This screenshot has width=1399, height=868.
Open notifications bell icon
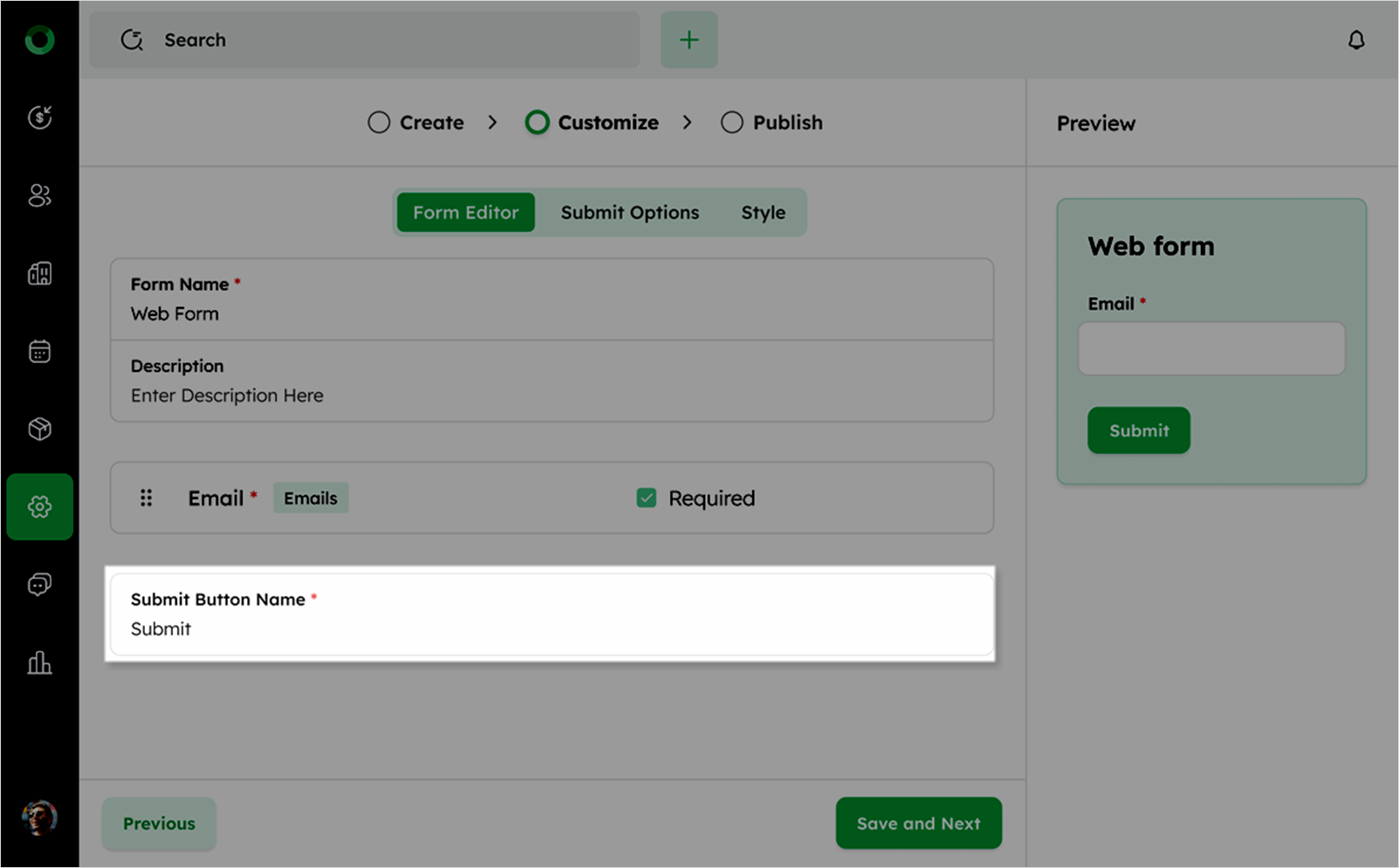pos(1355,40)
